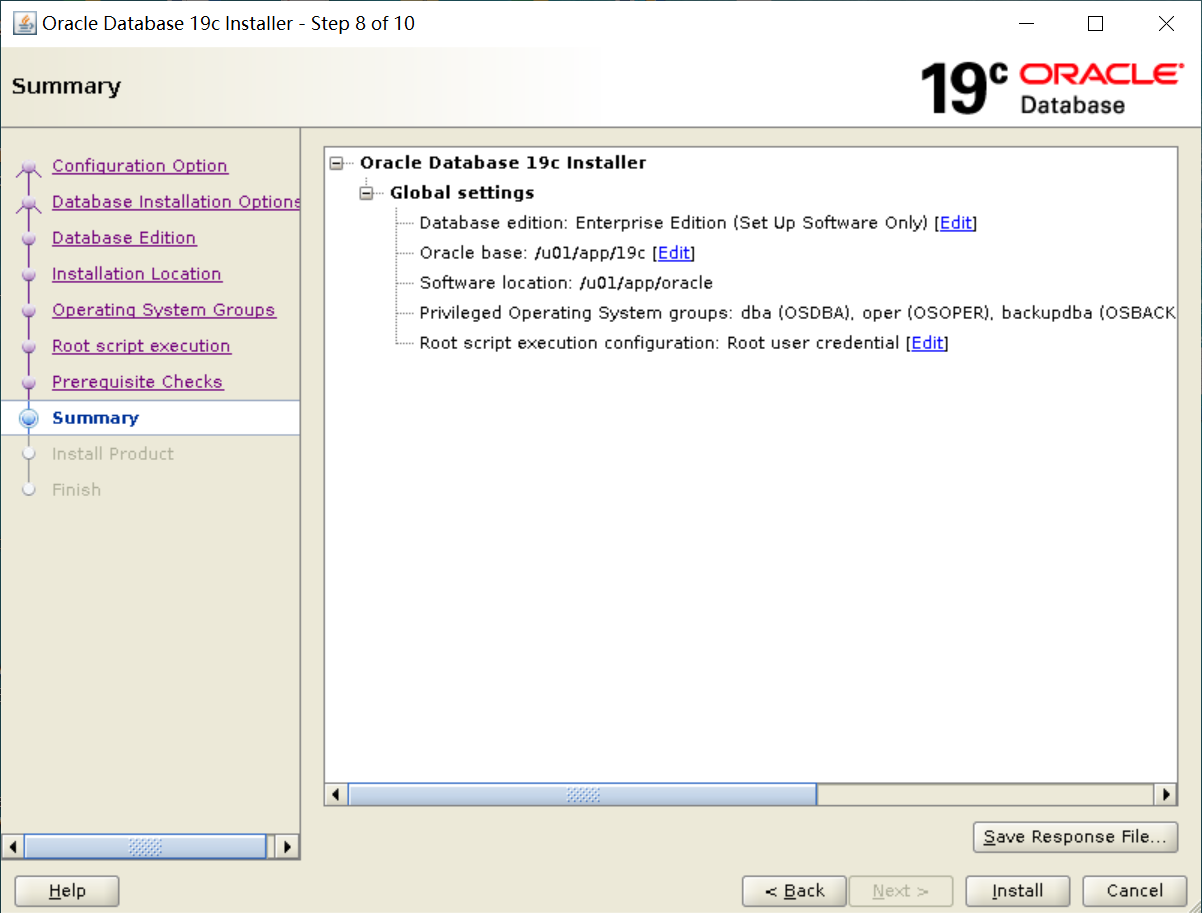The image size is (1202, 913).
Task: Click the Oracle 19c Database logo
Action: [1050, 87]
